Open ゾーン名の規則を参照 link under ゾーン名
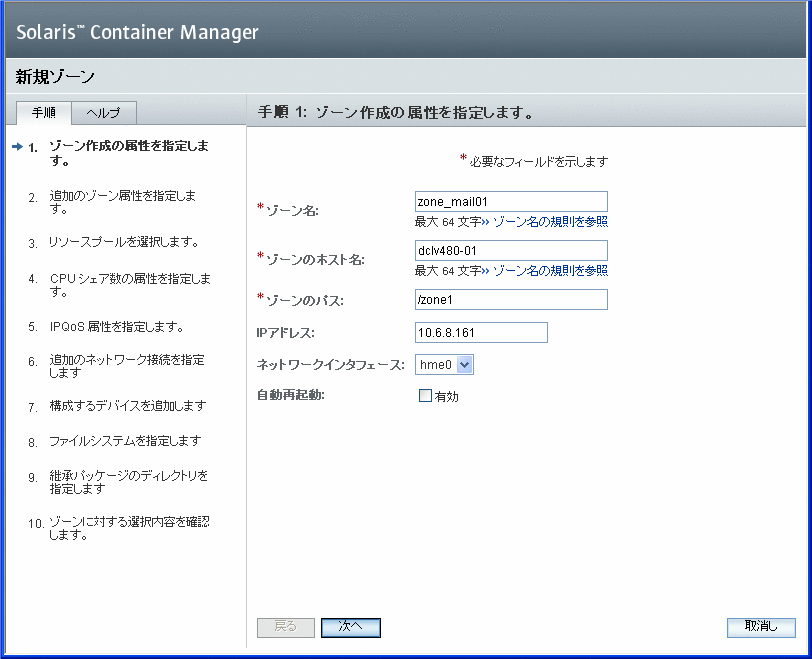This screenshot has width=812, height=659. (x=550, y=222)
